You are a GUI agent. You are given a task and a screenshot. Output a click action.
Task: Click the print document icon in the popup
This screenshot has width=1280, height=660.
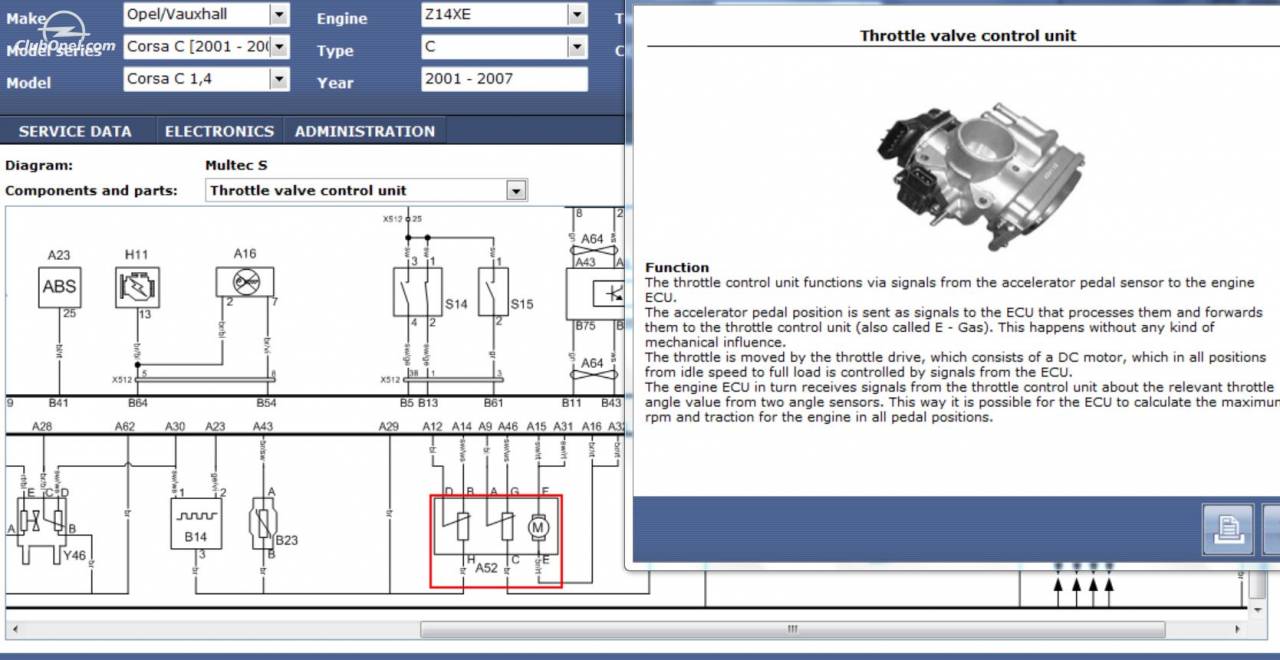coord(1227,529)
